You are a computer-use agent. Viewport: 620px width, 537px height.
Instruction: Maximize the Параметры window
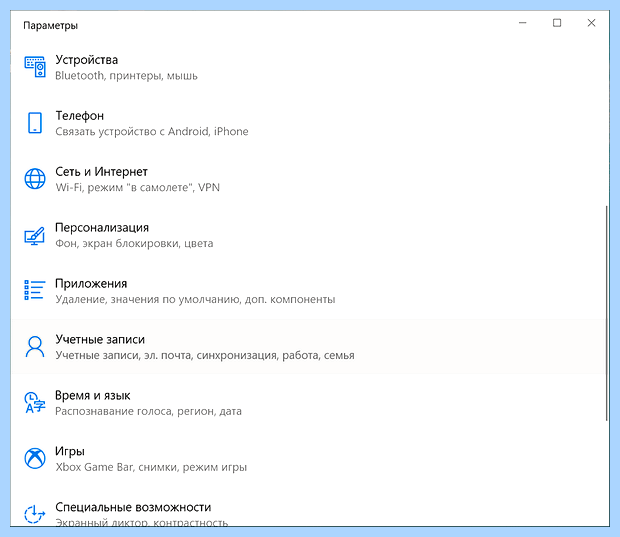[x=557, y=23]
